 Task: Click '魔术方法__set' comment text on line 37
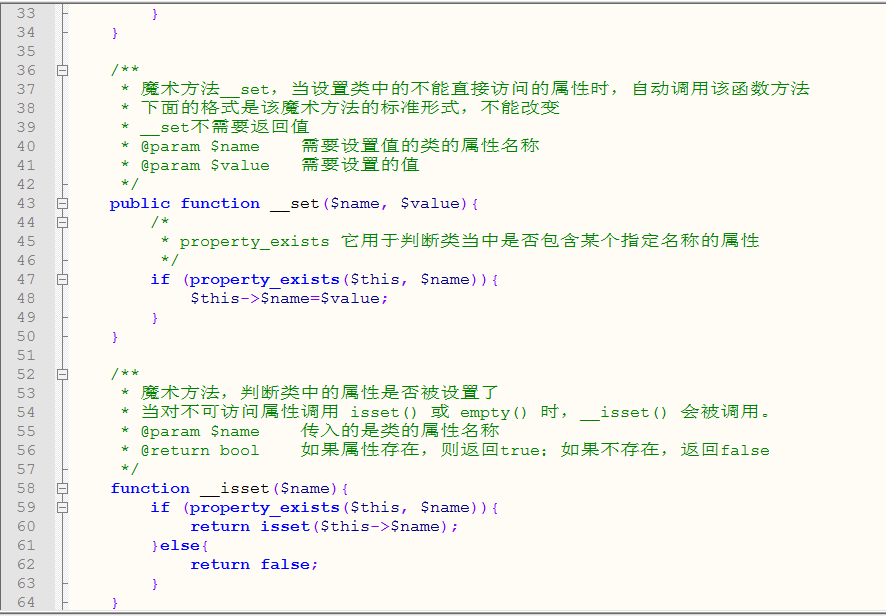click(x=205, y=89)
